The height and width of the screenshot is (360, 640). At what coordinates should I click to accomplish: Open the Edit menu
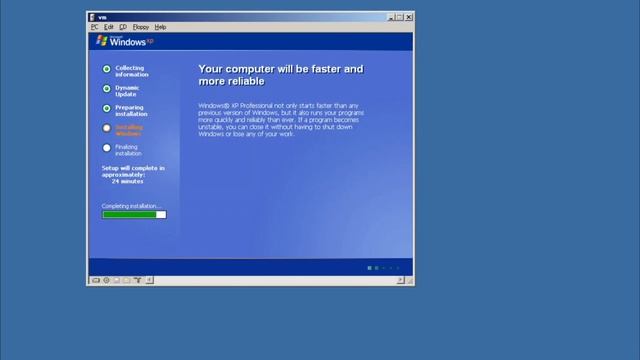click(x=109, y=27)
